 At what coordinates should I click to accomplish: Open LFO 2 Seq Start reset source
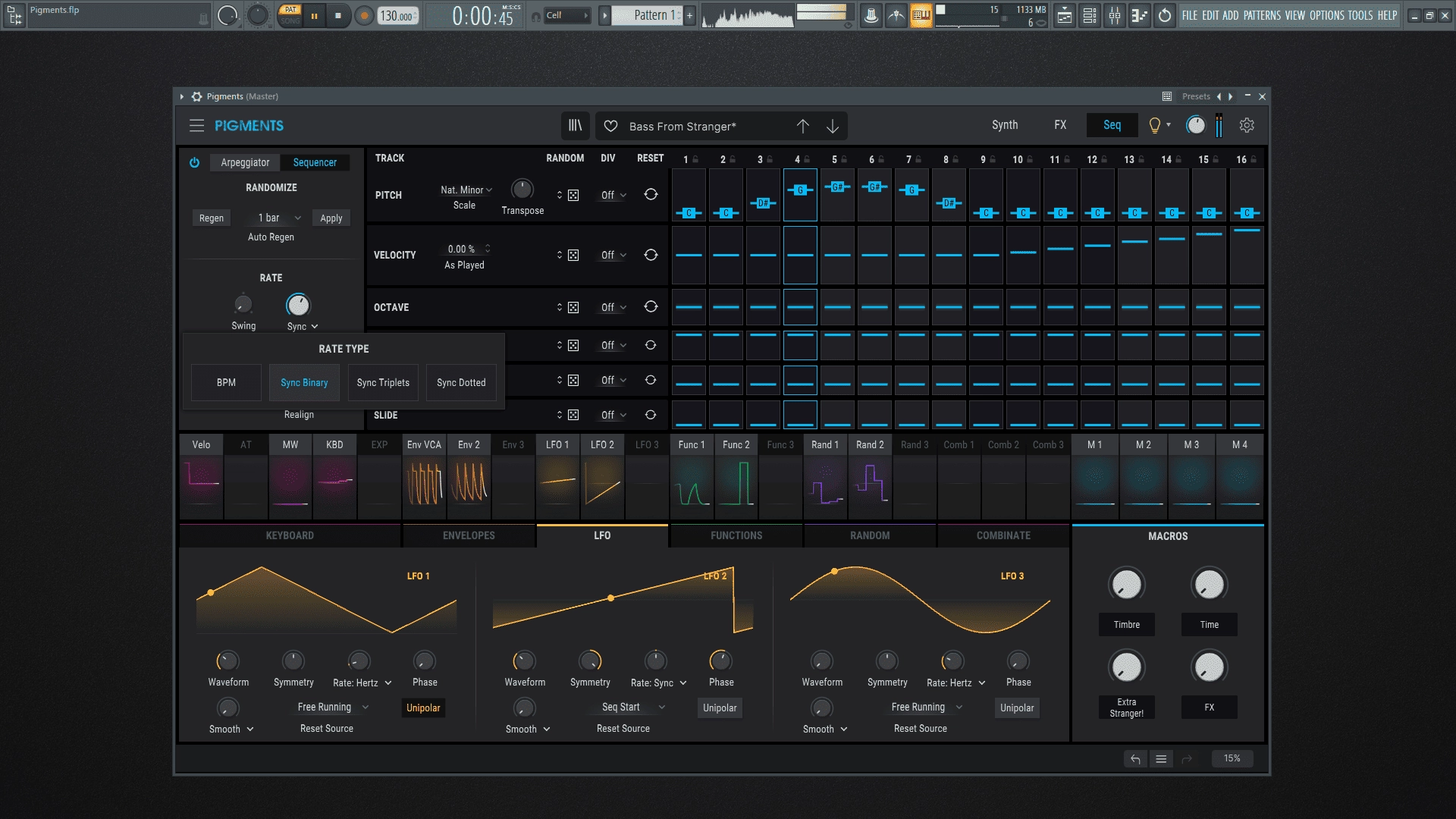point(633,707)
